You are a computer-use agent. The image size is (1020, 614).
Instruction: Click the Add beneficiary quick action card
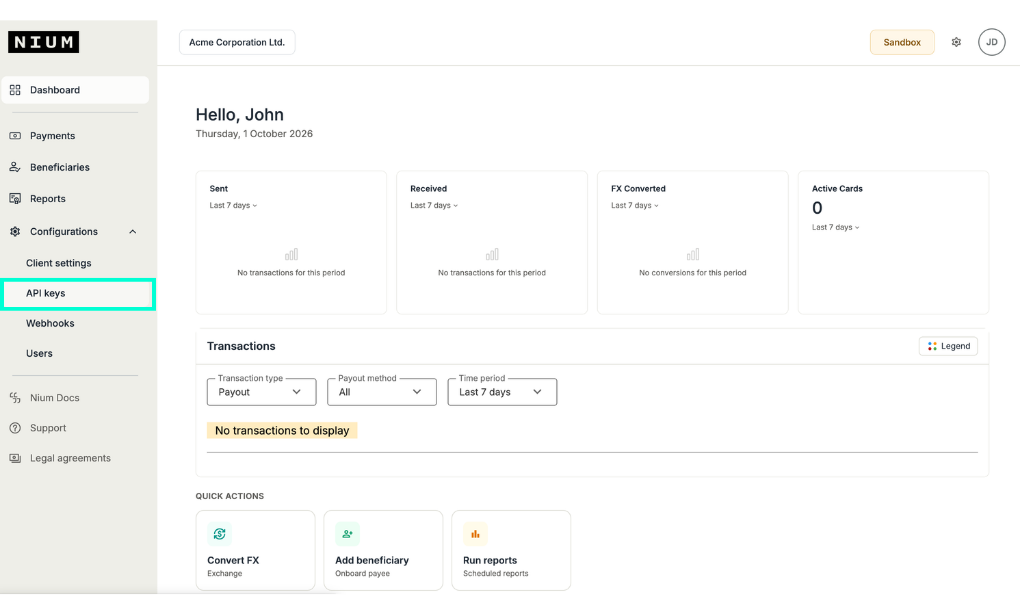(383, 550)
